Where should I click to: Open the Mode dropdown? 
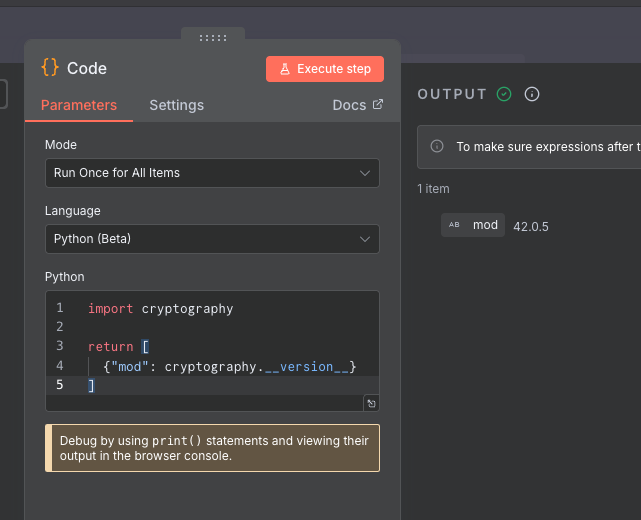(212, 173)
